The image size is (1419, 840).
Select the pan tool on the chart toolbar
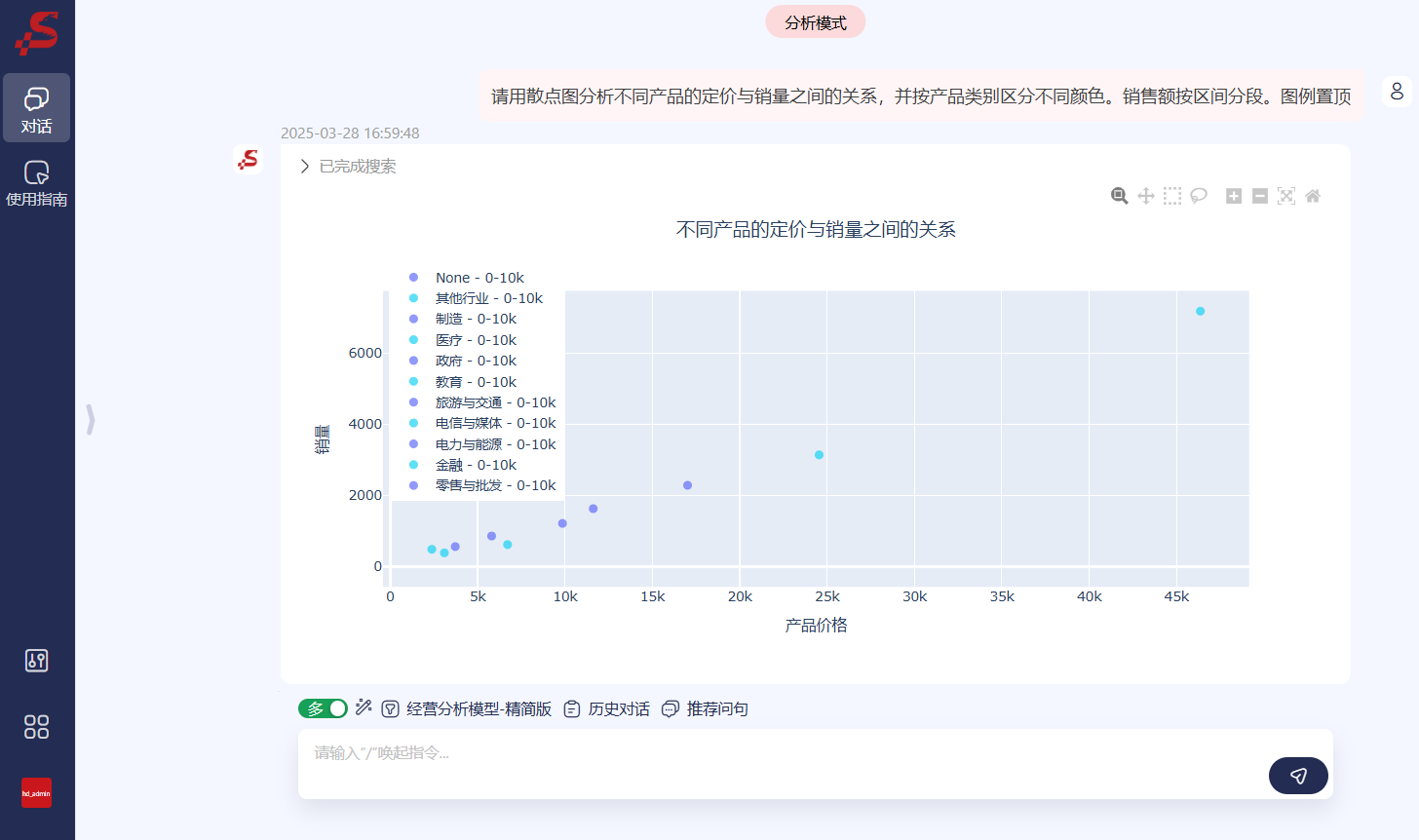point(1146,195)
